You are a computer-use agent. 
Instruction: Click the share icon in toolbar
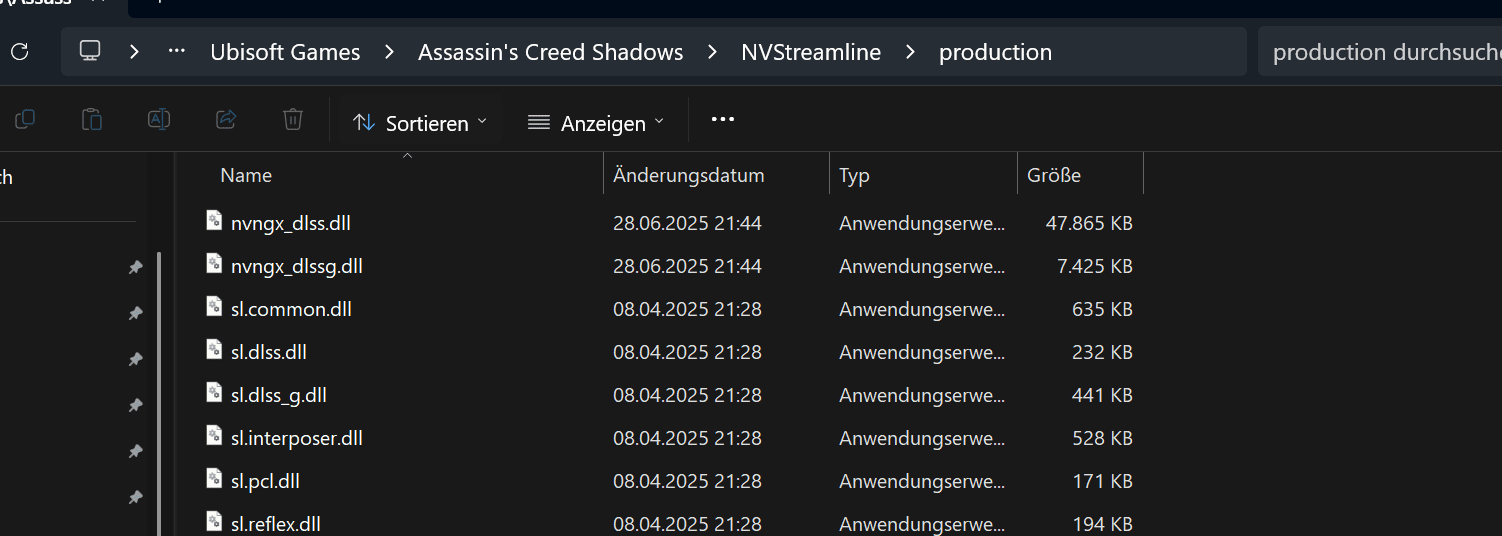[x=226, y=120]
